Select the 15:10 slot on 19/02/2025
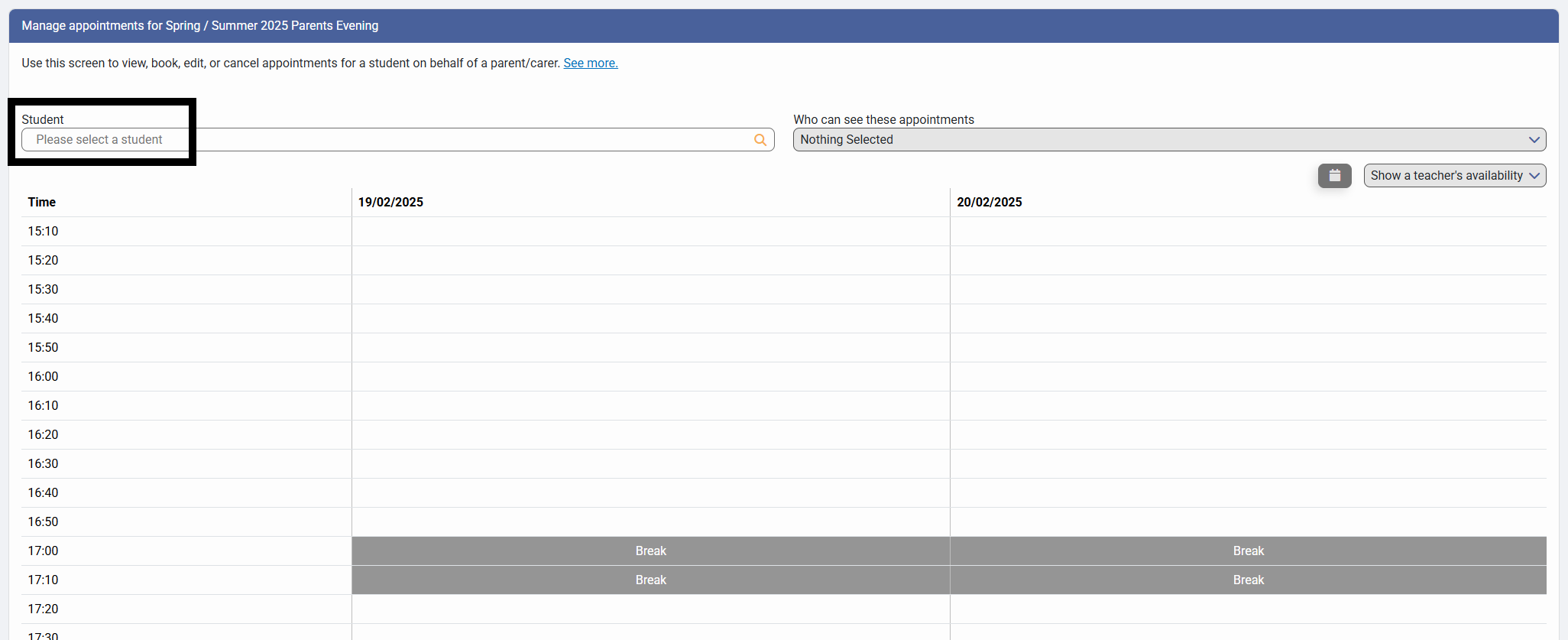 click(x=650, y=232)
